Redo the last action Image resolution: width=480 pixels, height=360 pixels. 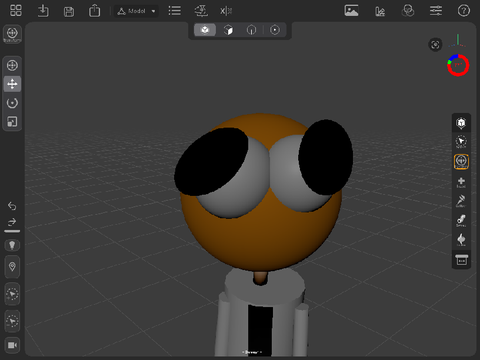(x=12, y=222)
